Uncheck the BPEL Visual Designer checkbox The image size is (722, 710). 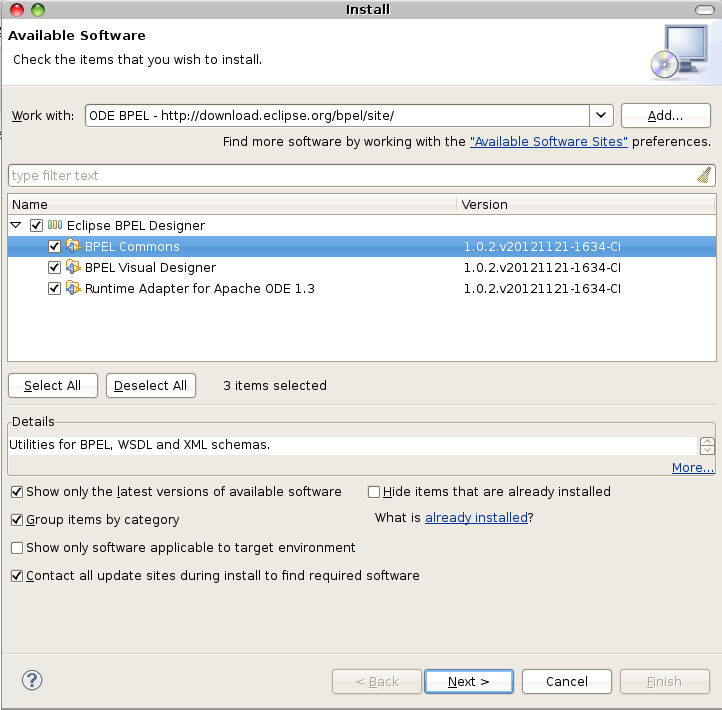(x=54, y=268)
